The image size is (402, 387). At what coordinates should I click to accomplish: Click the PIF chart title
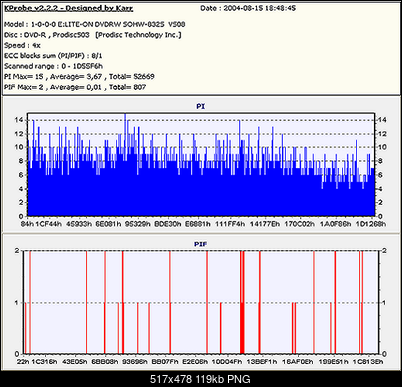coord(200,244)
